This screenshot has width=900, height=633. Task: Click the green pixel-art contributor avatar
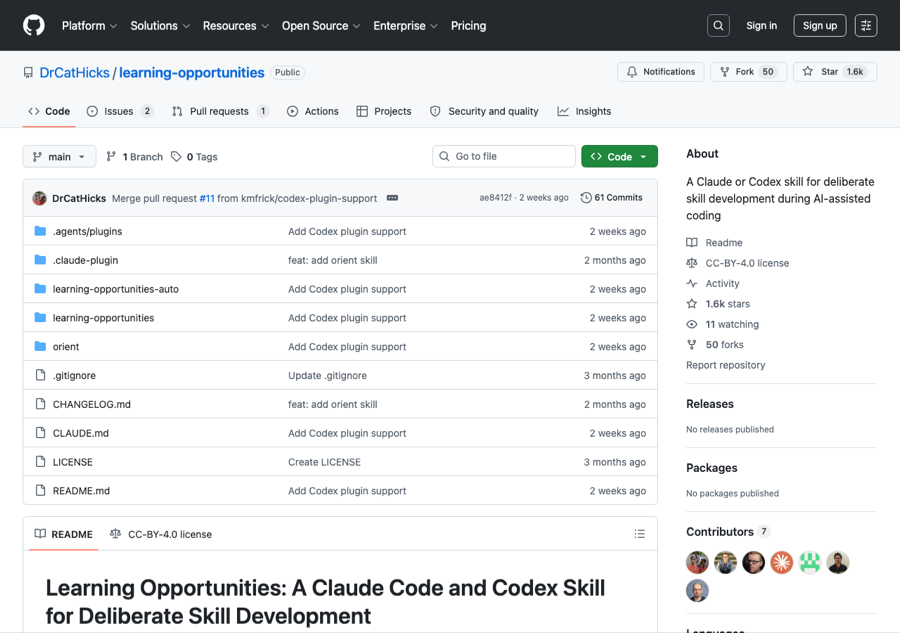pos(810,562)
